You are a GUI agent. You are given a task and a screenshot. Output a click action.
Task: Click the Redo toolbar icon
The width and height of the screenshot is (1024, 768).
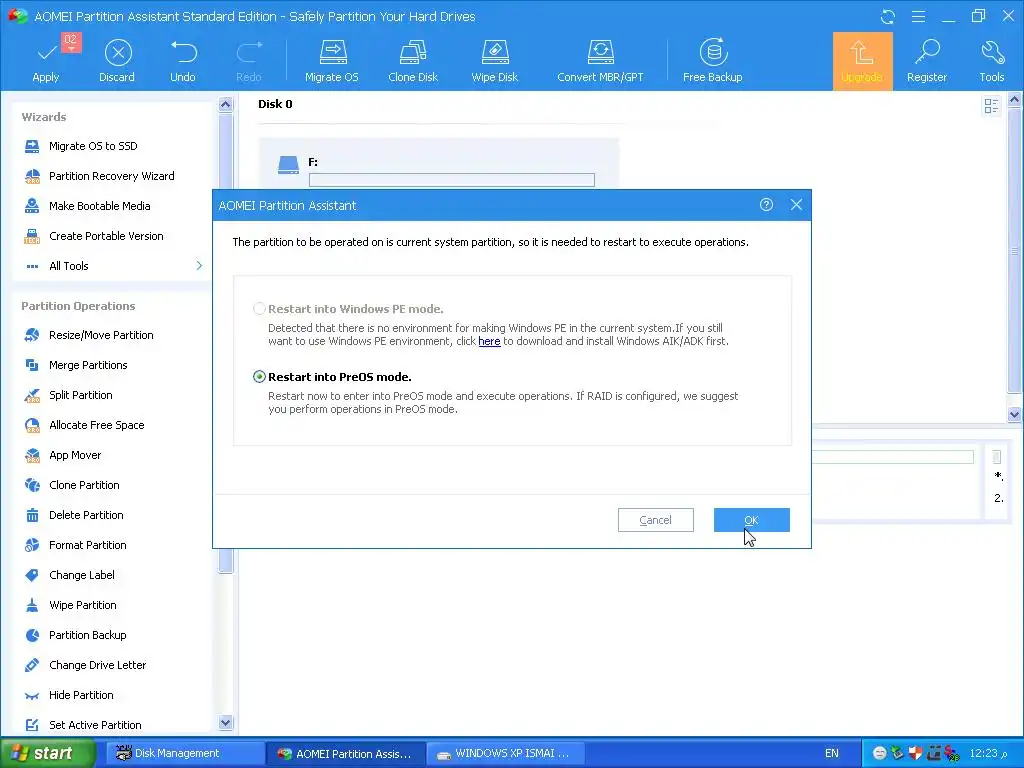coord(249,60)
